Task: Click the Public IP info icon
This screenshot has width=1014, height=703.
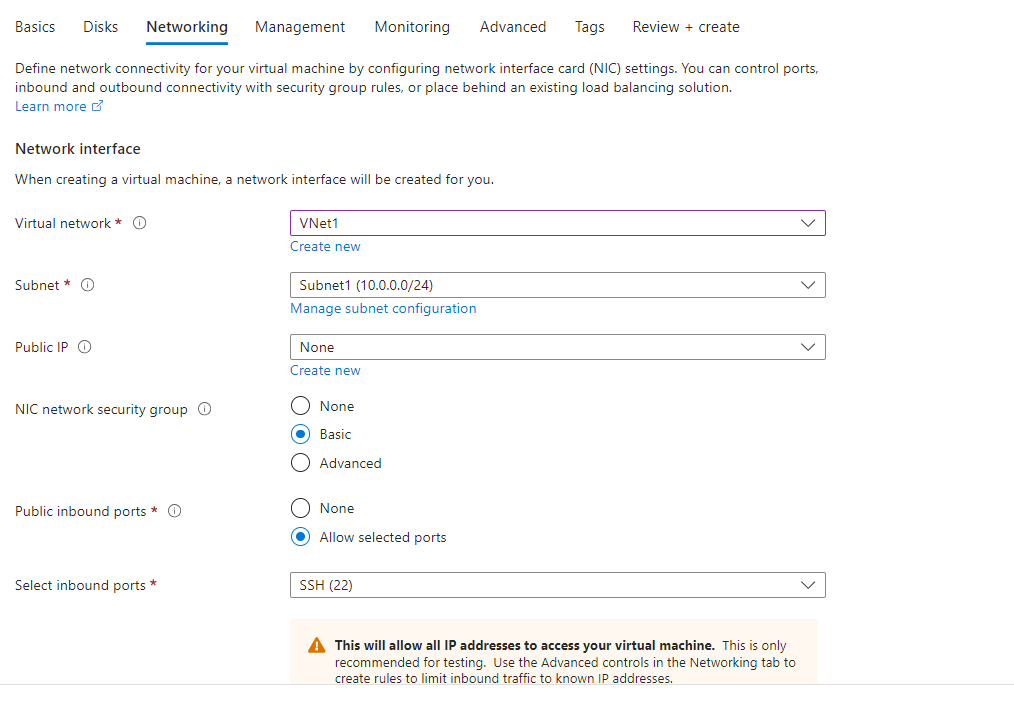Action: (x=84, y=347)
